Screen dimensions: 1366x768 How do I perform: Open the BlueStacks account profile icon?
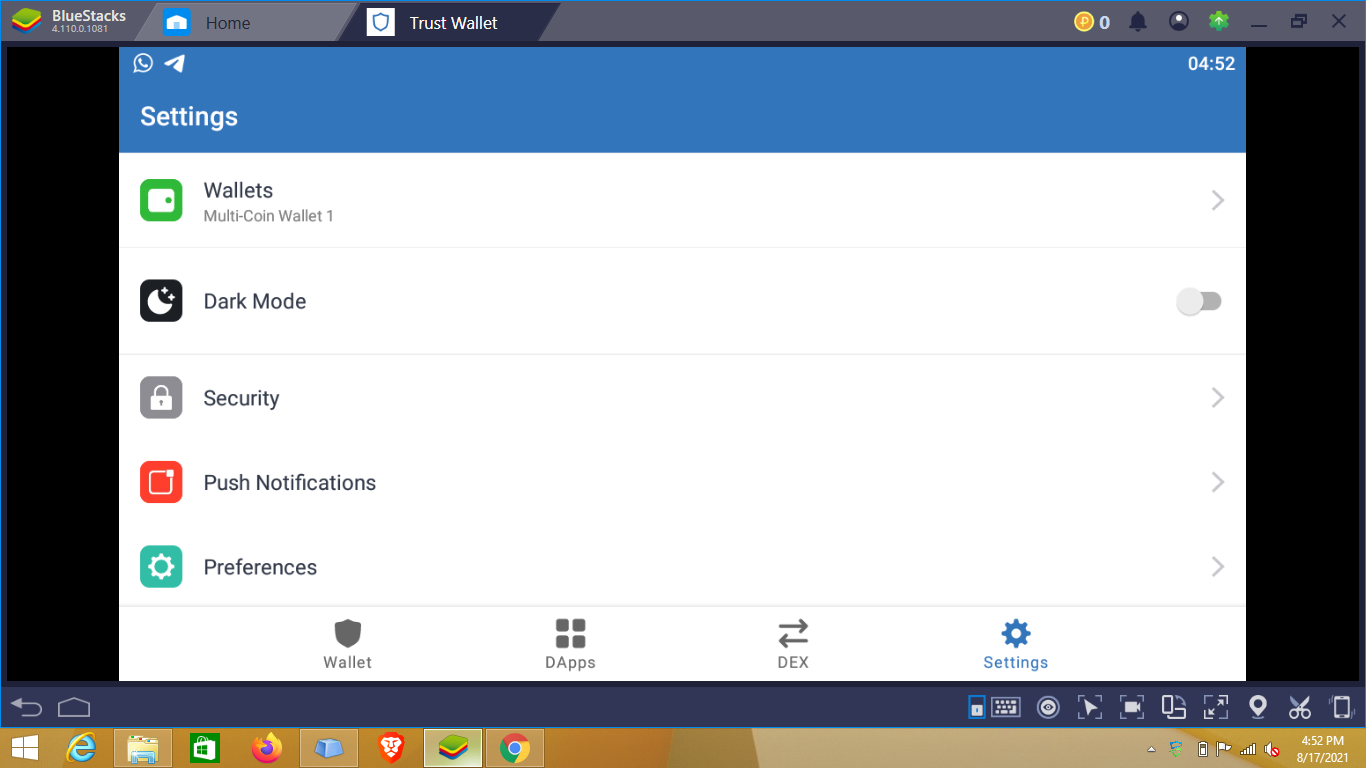(x=1179, y=21)
